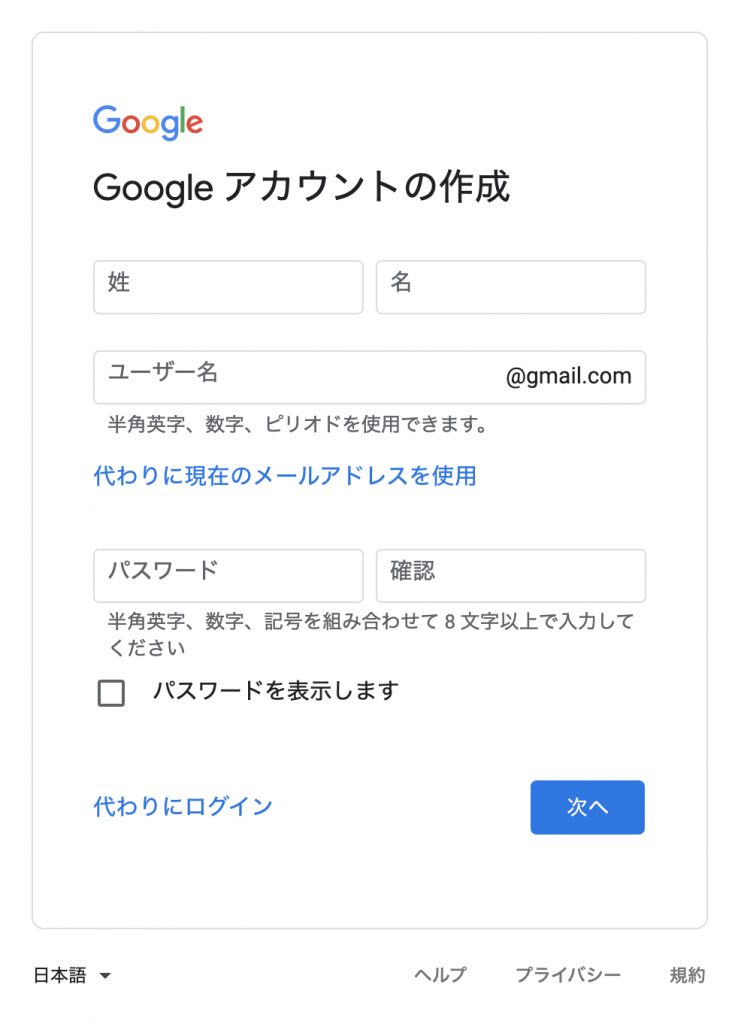Screen dimensions: 741x1024
Task: Open the プライバシー footer link
Action: click(x=568, y=975)
